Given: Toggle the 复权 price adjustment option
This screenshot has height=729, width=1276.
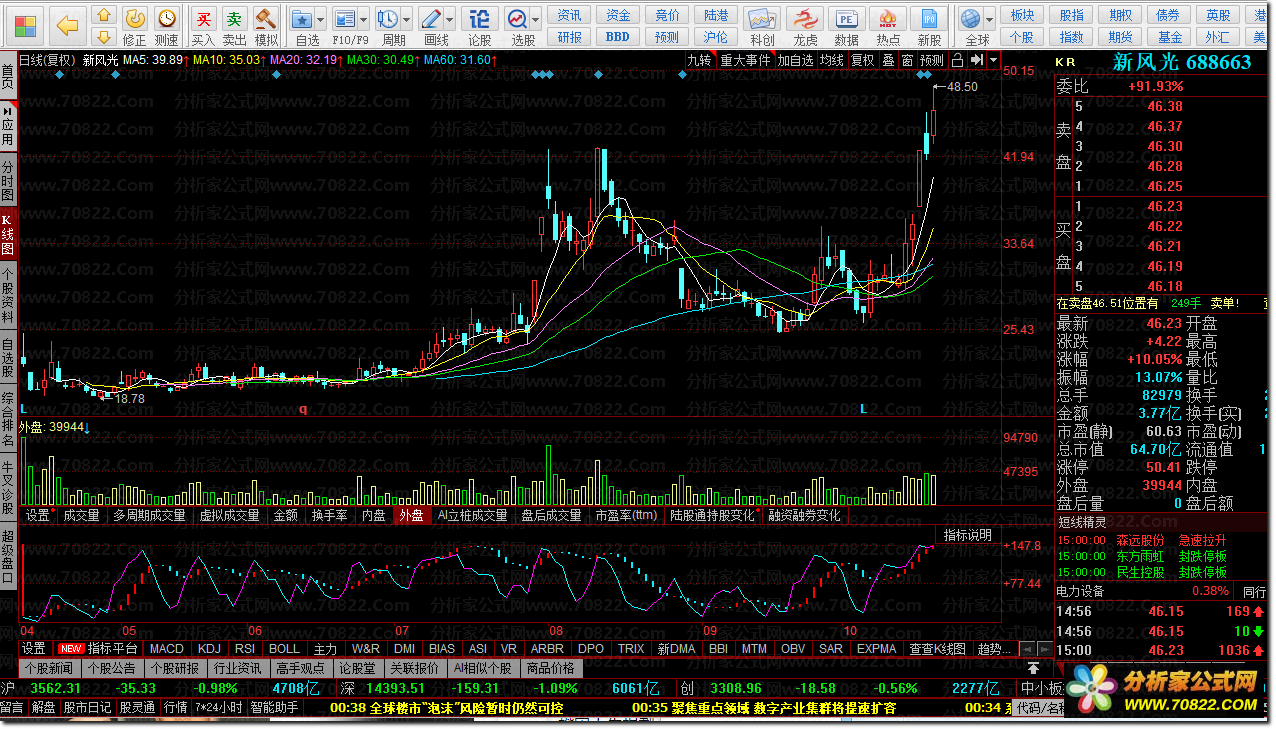Looking at the screenshot, I should coord(862,60).
